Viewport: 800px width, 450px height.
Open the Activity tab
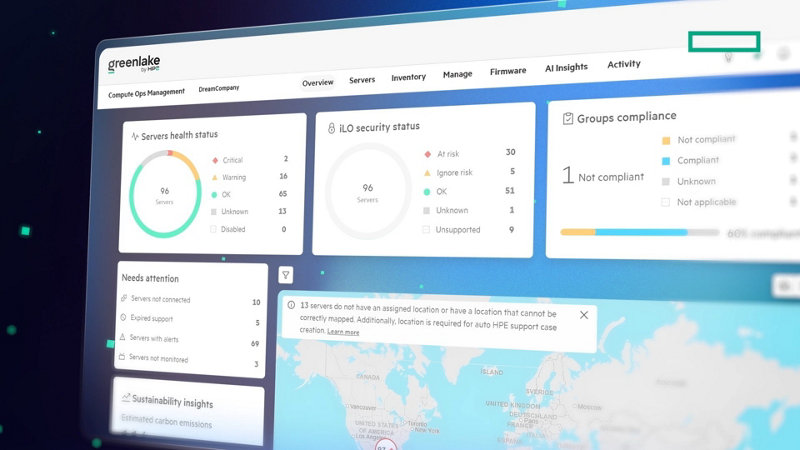point(623,64)
